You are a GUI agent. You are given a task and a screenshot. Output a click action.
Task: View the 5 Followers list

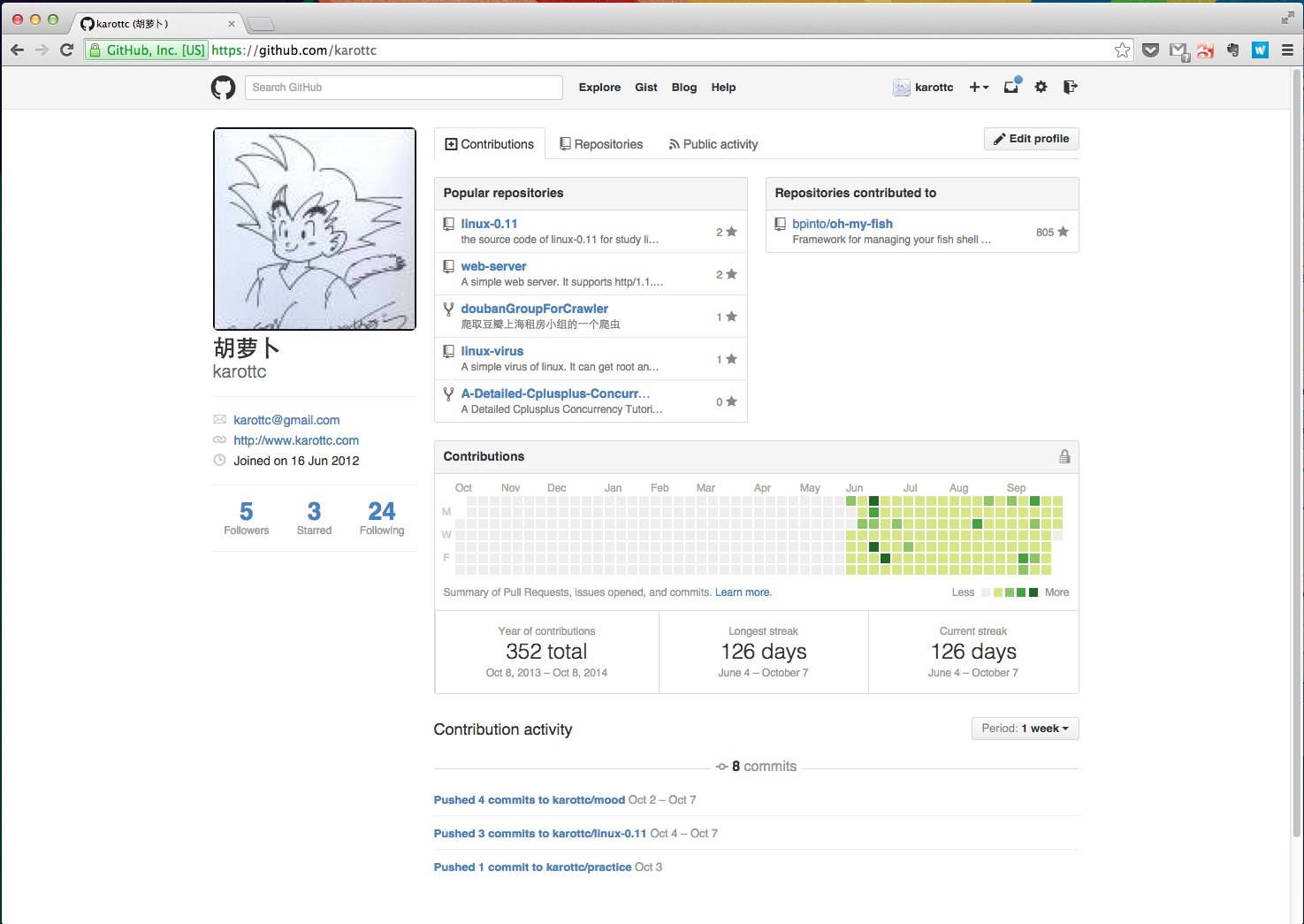(247, 518)
